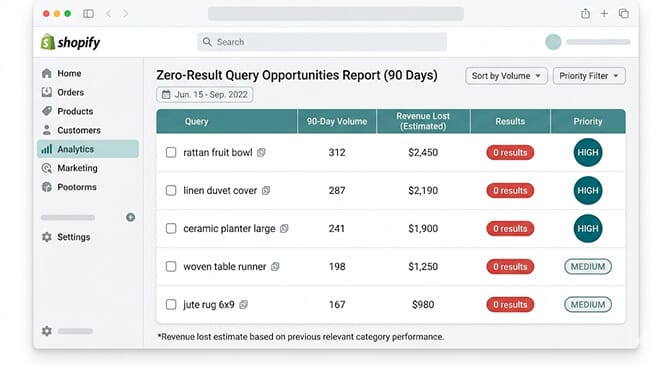
Task: Click the Results column header
Action: (x=510, y=121)
